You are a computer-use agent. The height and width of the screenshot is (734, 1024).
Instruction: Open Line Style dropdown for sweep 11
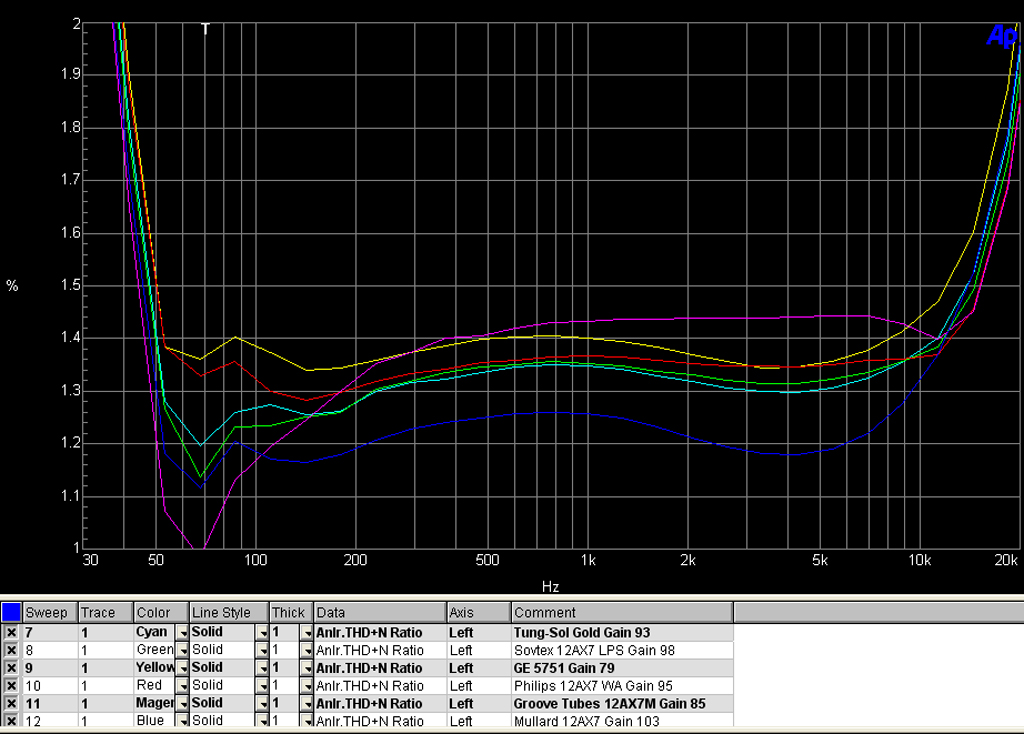click(263, 704)
